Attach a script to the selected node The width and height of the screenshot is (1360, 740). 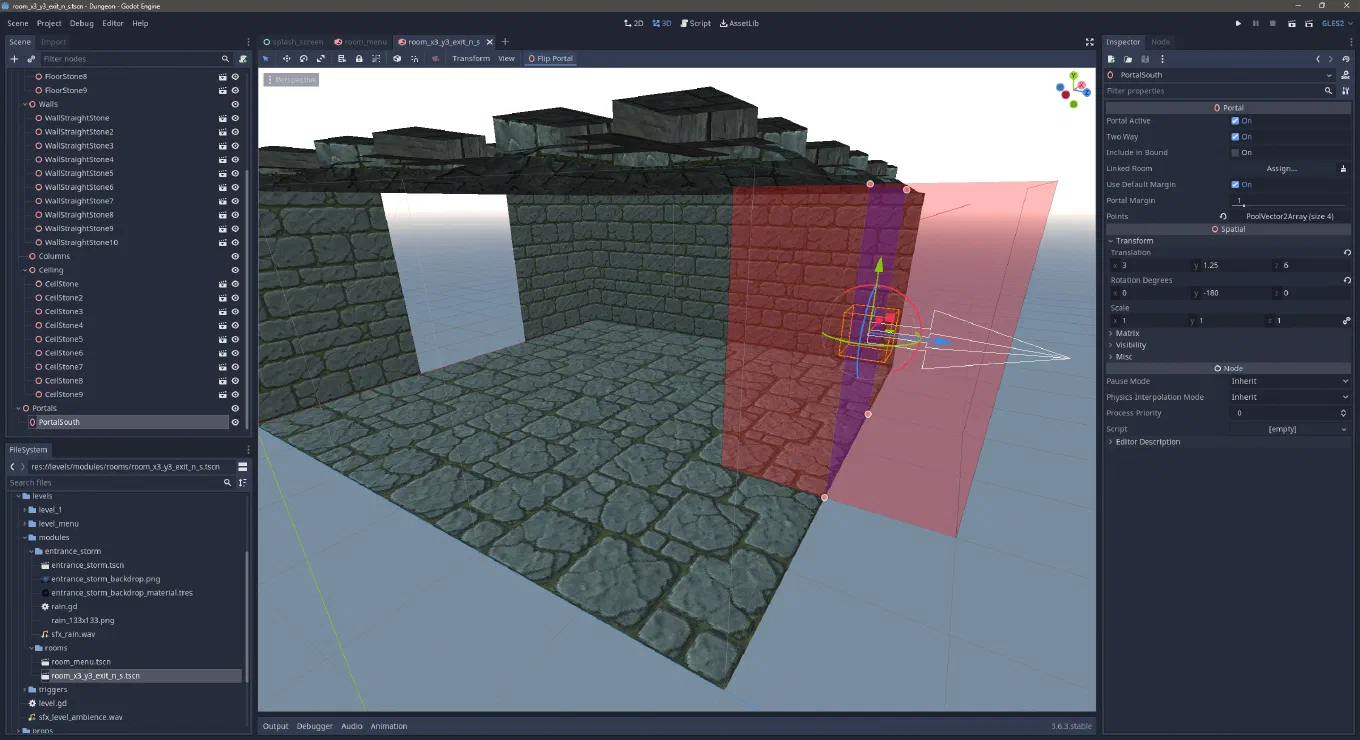pyautogui.click(x=243, y=59)
